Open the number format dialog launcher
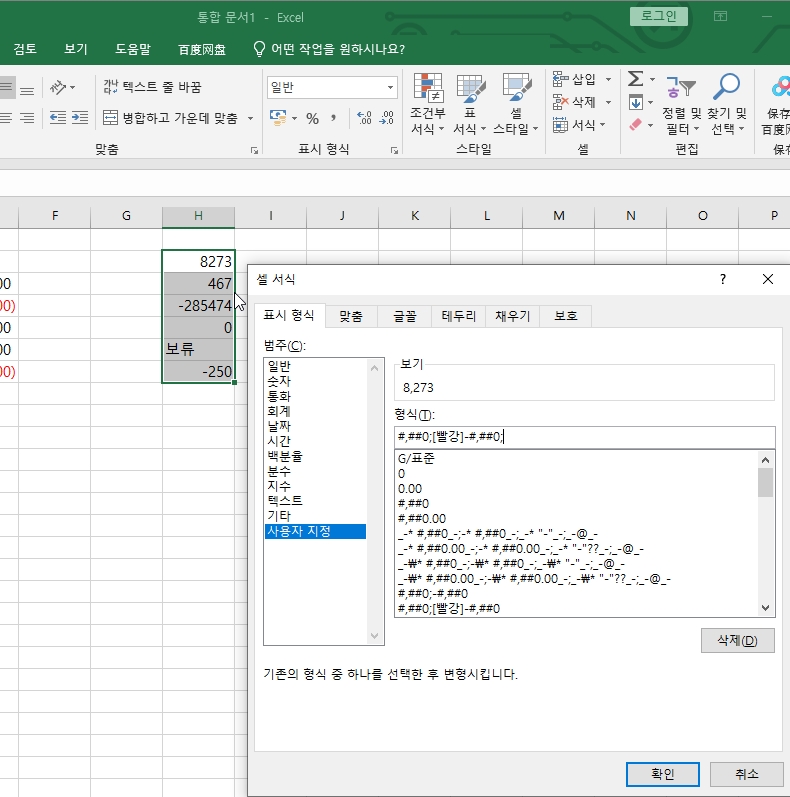The height and width of the screenshot is (797, 790). tap(394, 150)
